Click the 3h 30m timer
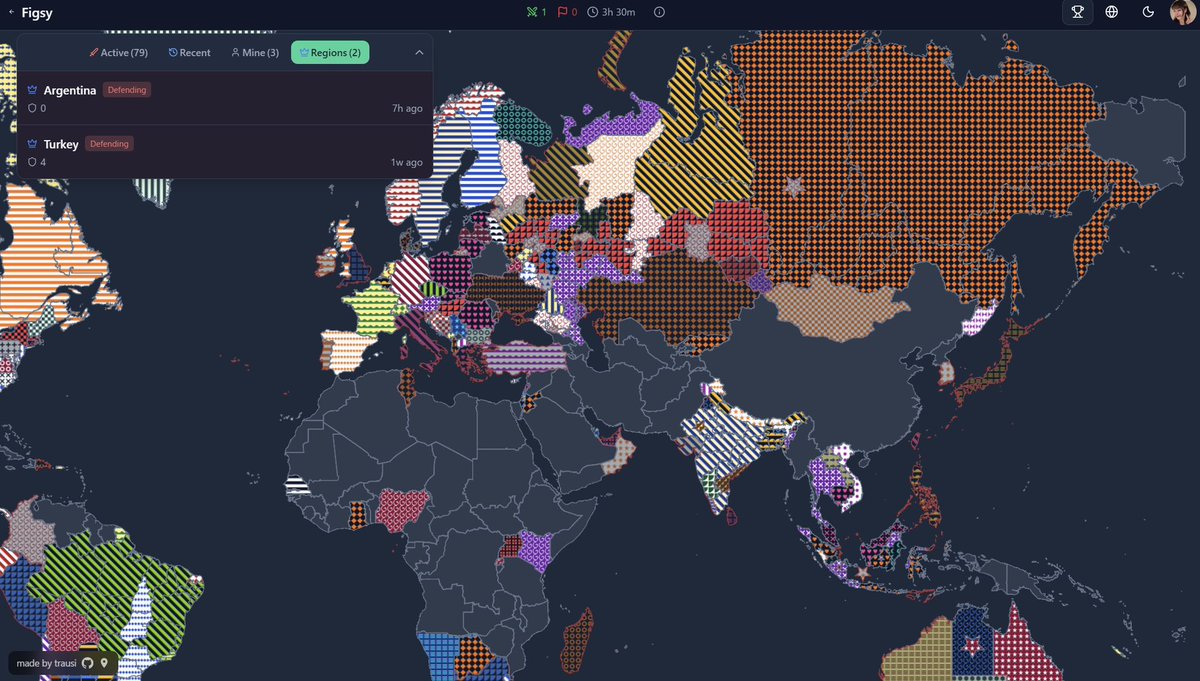 [x=611, y=12]
